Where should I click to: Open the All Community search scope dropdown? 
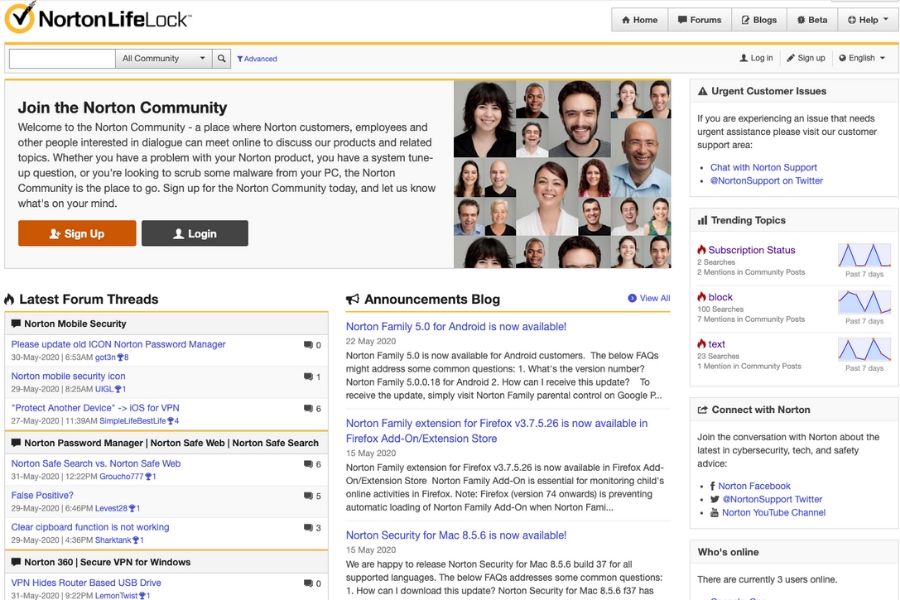point(164,59)
